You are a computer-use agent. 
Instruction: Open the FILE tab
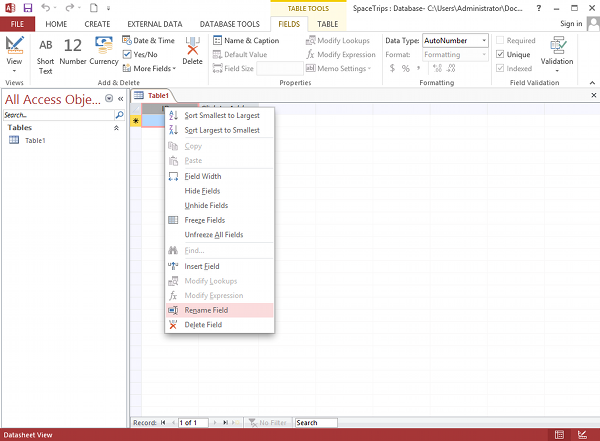[17, 24]
